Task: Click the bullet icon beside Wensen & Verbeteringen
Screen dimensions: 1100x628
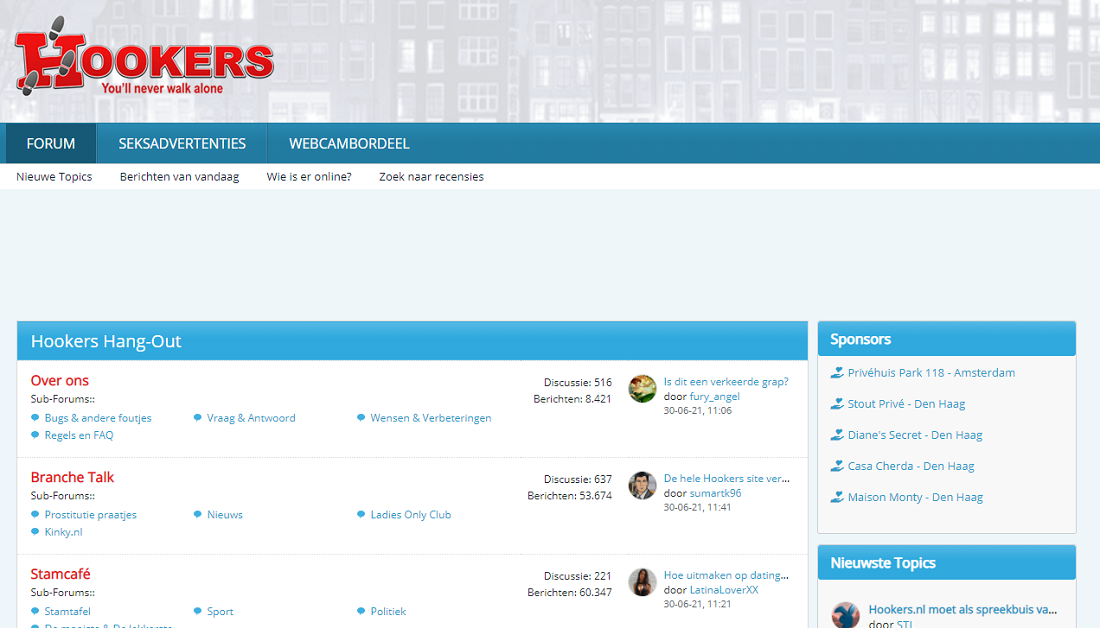Action: 361,417
